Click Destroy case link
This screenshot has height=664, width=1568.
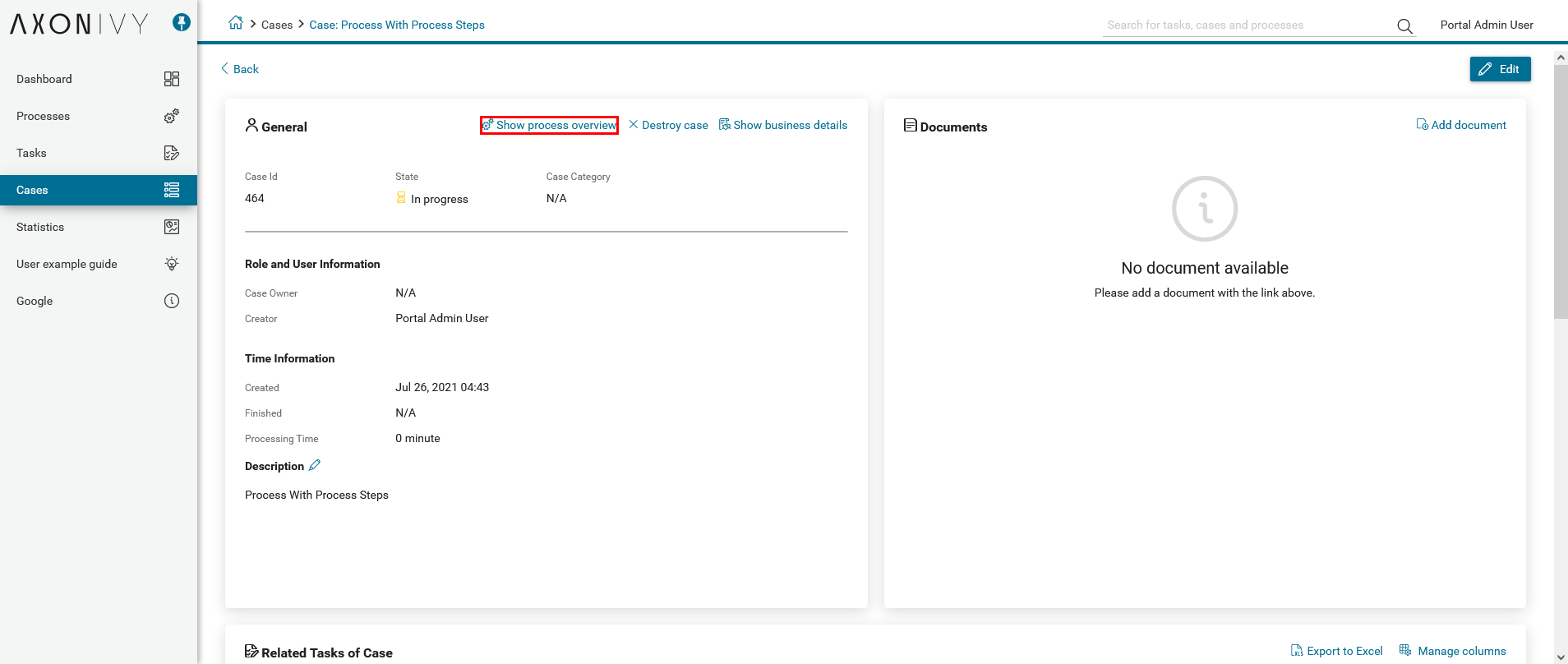668,125
